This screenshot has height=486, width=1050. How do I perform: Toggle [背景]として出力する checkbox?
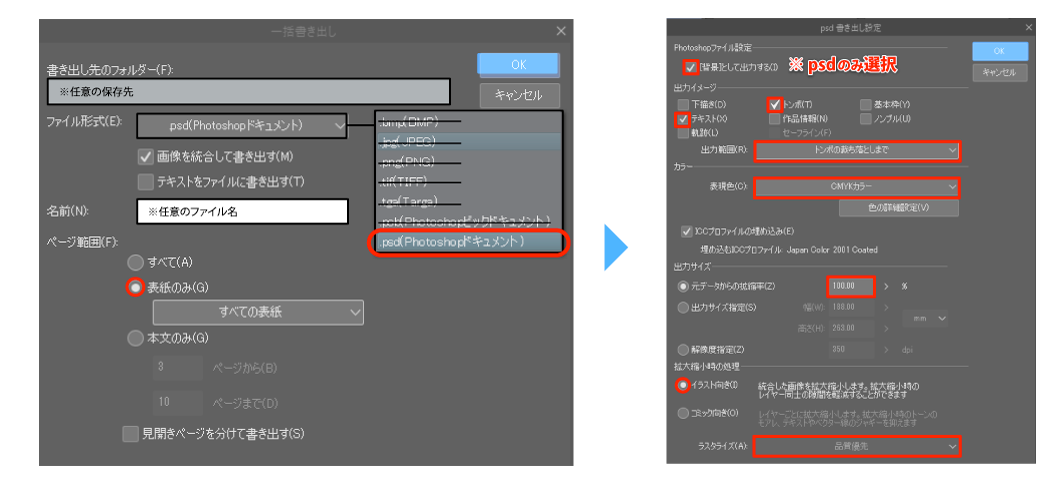690,67
